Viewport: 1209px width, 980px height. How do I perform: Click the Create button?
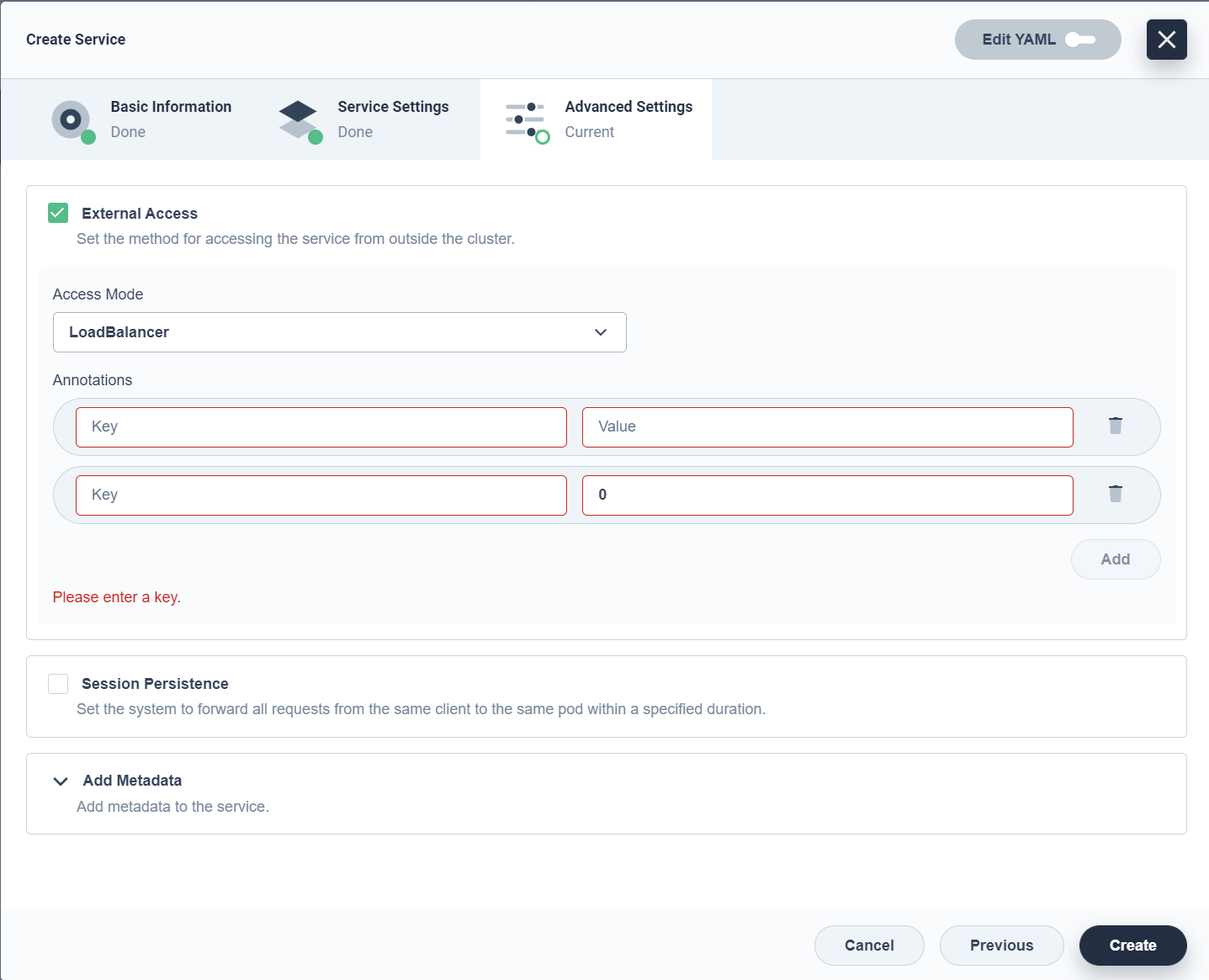[1132, 945]
